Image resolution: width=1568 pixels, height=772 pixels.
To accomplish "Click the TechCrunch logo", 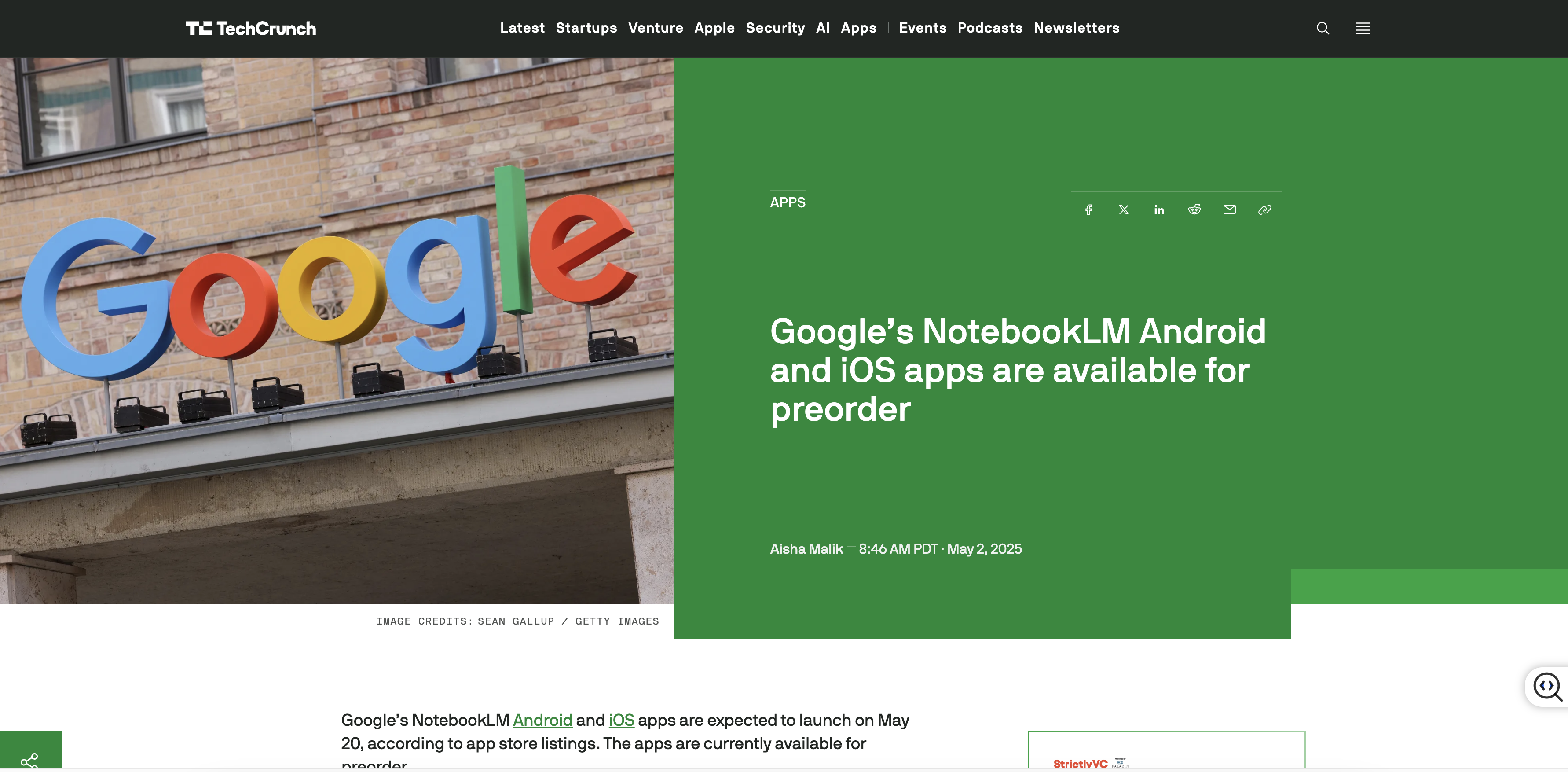I will (251, 28).
